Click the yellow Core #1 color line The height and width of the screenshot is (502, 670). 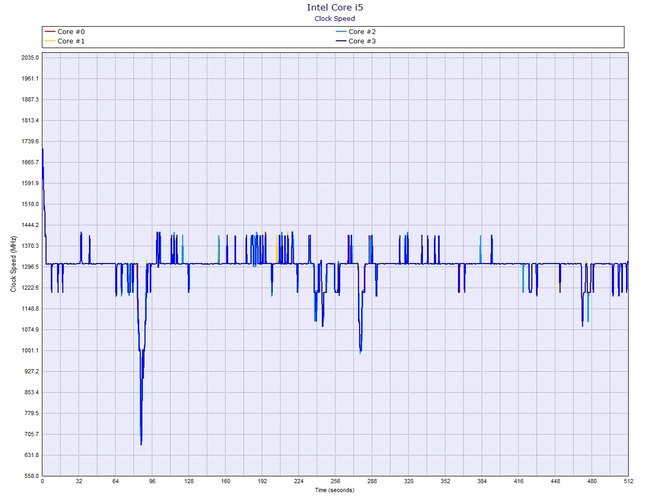coord(50,41)
